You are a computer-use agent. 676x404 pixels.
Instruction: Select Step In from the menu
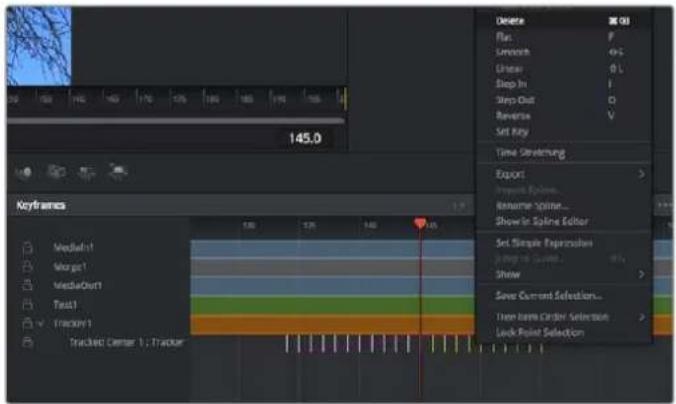tap(511, 84)
